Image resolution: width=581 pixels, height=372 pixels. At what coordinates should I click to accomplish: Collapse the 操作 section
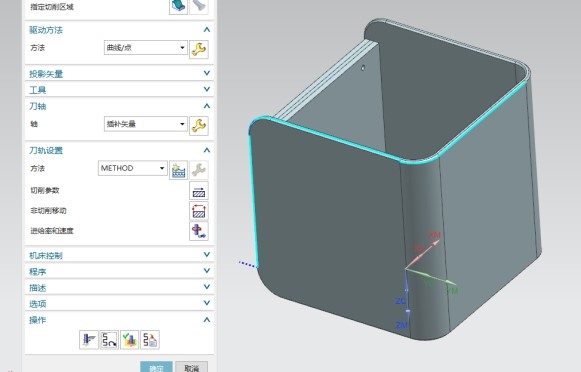click(207, 319)
